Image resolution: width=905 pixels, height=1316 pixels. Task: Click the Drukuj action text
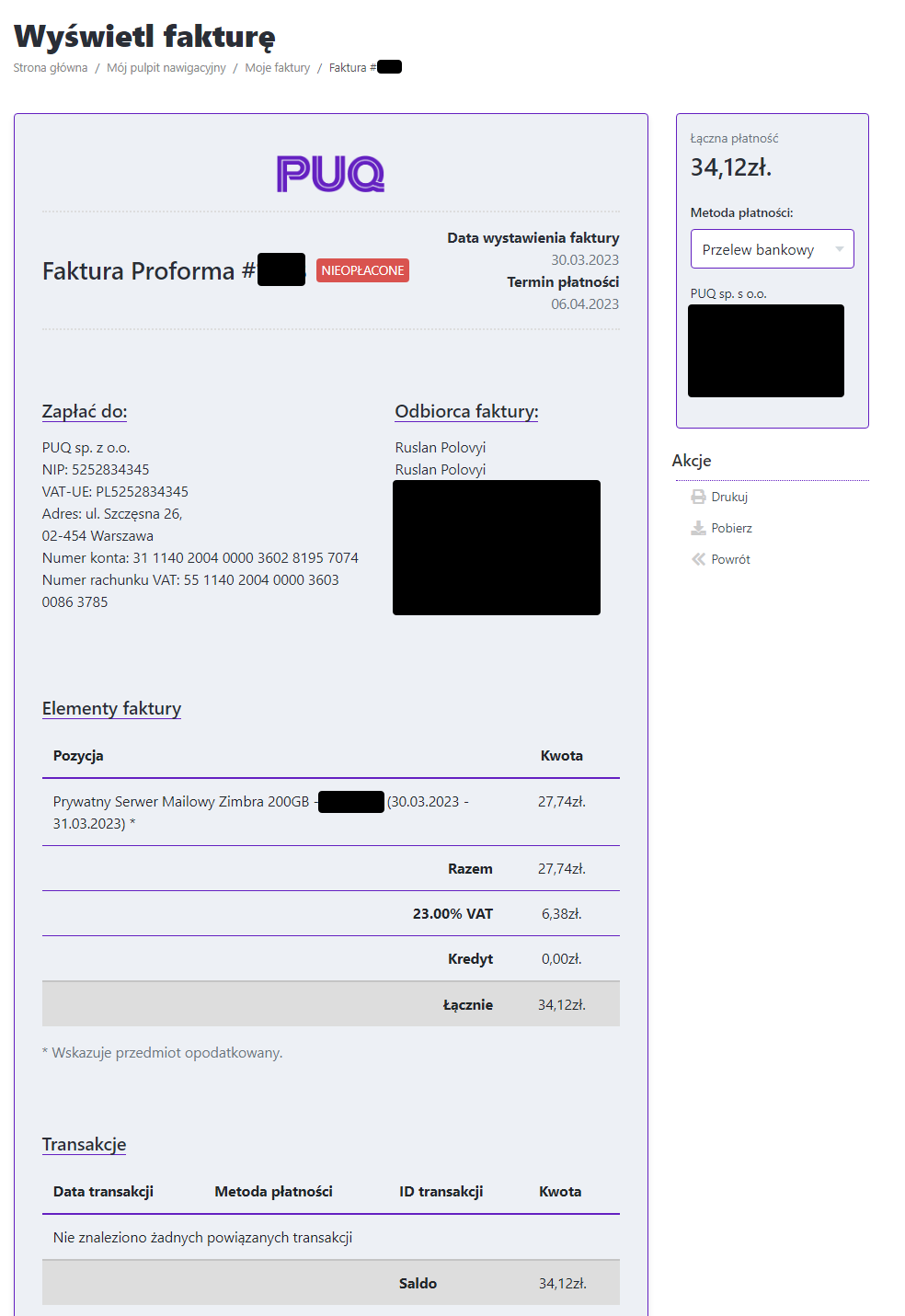(729, 497)
